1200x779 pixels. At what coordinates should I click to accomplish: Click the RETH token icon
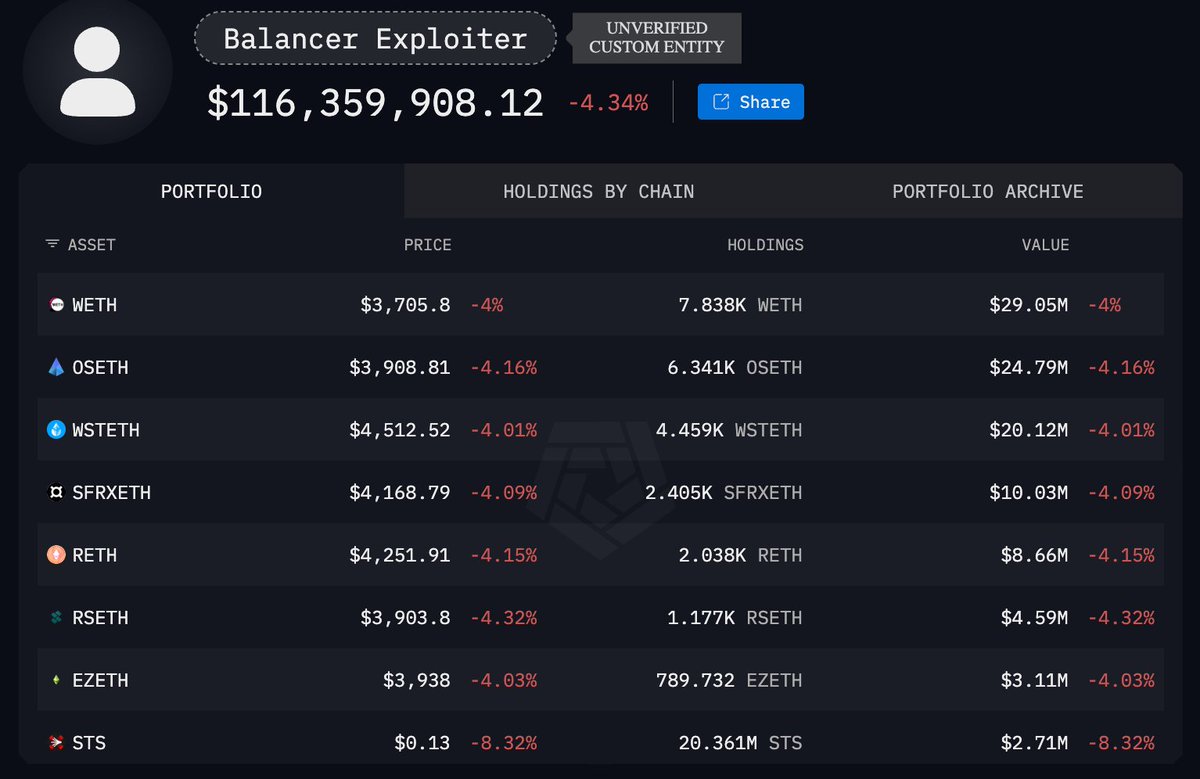coord(56,555)
